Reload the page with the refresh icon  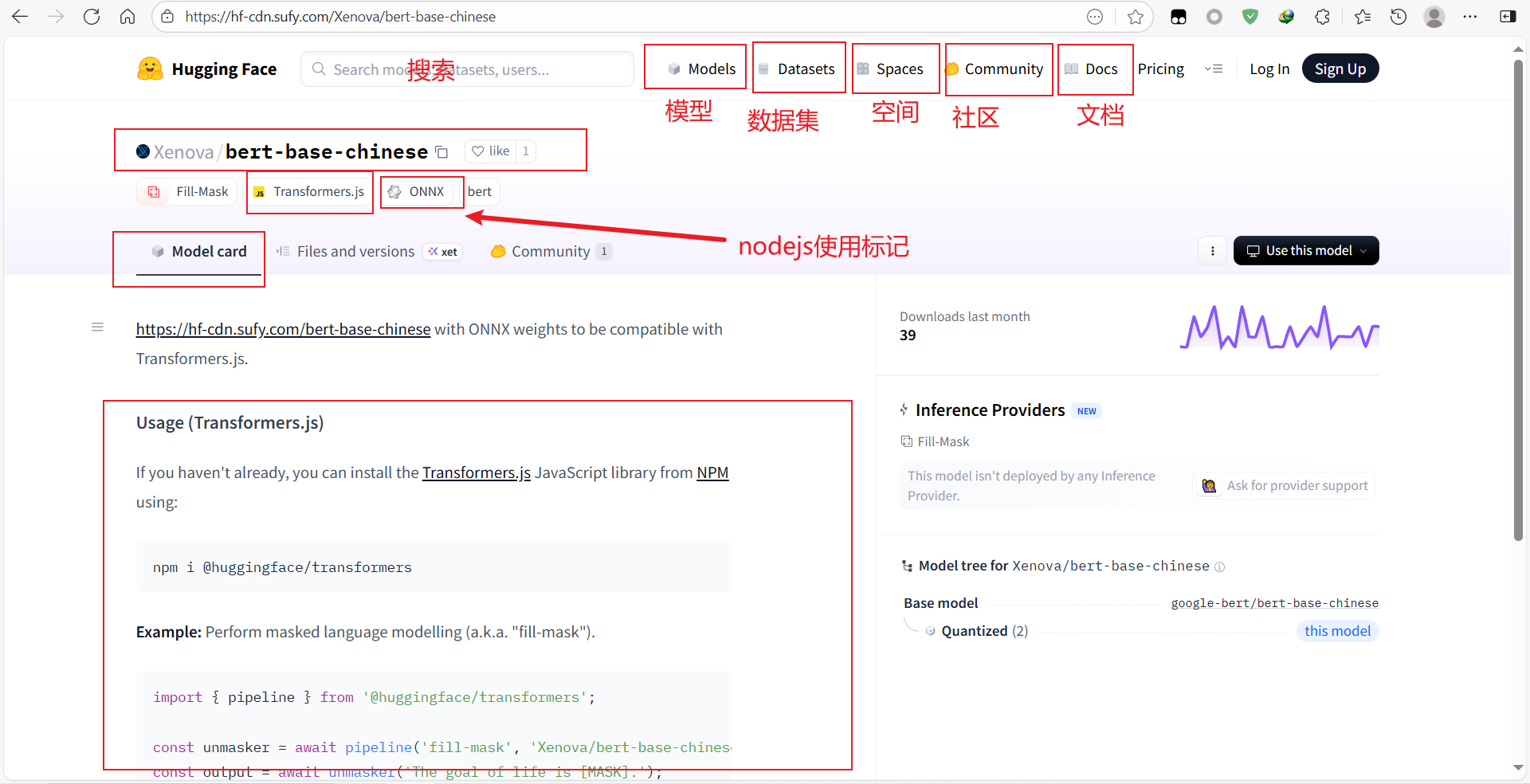(x=91, y=16)
